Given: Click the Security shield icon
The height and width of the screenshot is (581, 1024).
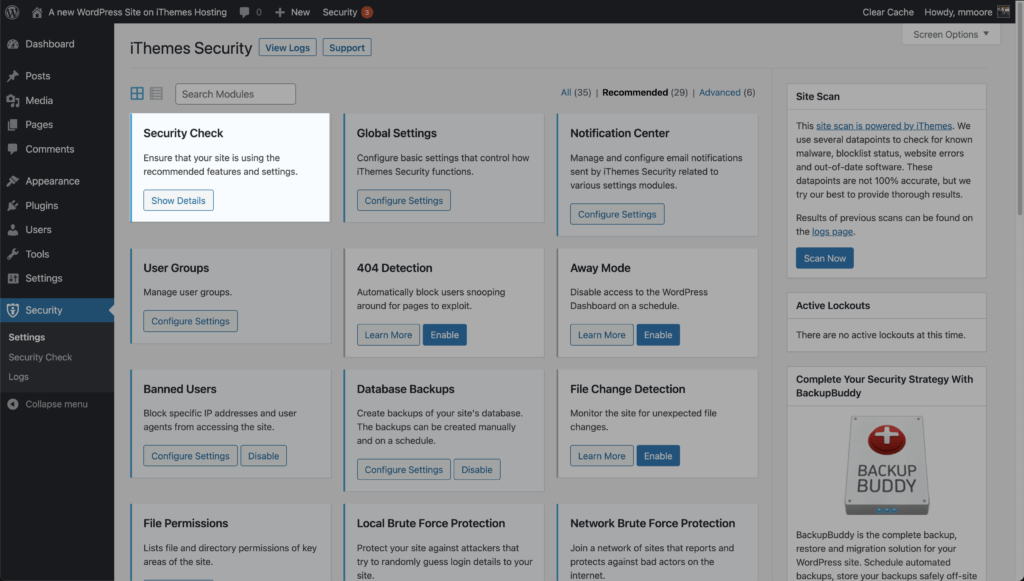Looking at the screenshot, I should [12, 310].
